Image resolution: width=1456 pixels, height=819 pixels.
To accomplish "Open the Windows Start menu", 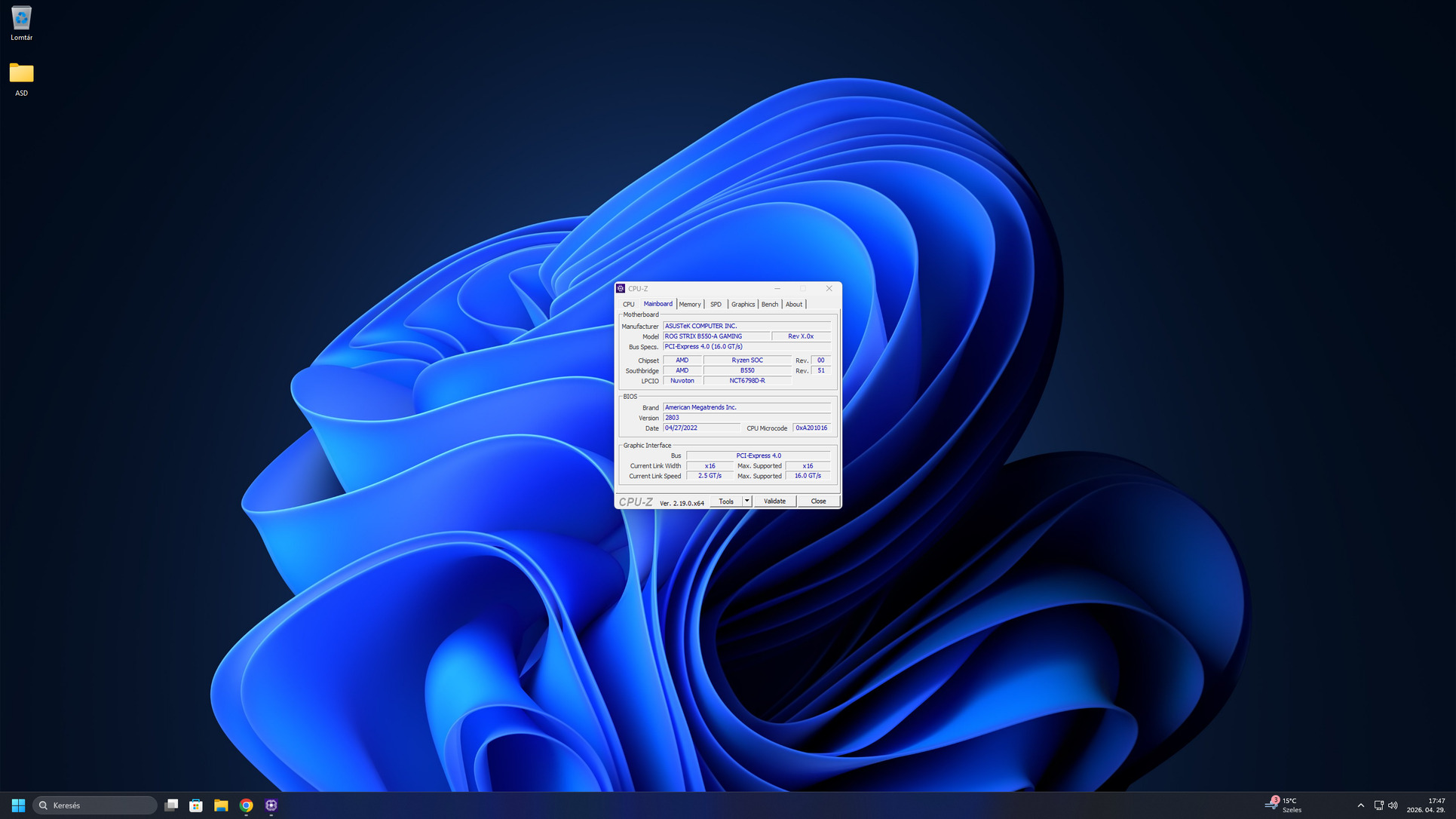I will 18,805.
